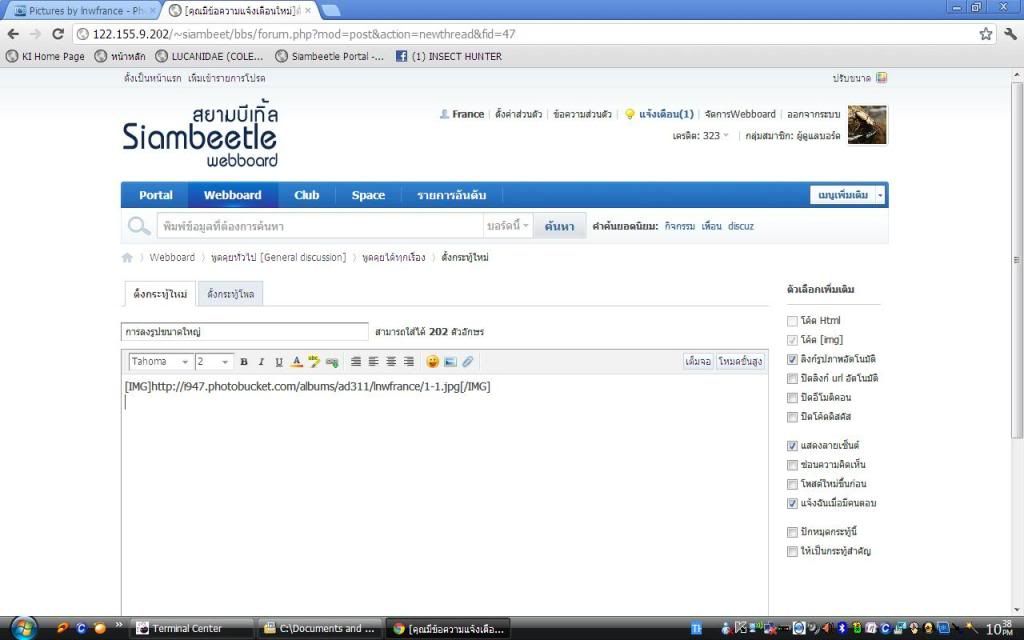
Task: Open the font color picker
Action: [297, 362]
